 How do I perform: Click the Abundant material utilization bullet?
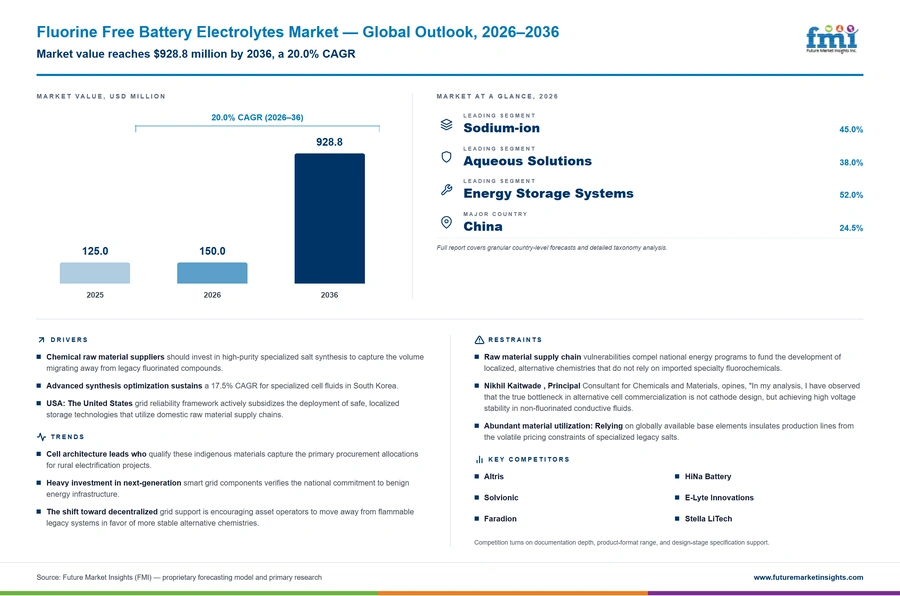pos(664,432)
